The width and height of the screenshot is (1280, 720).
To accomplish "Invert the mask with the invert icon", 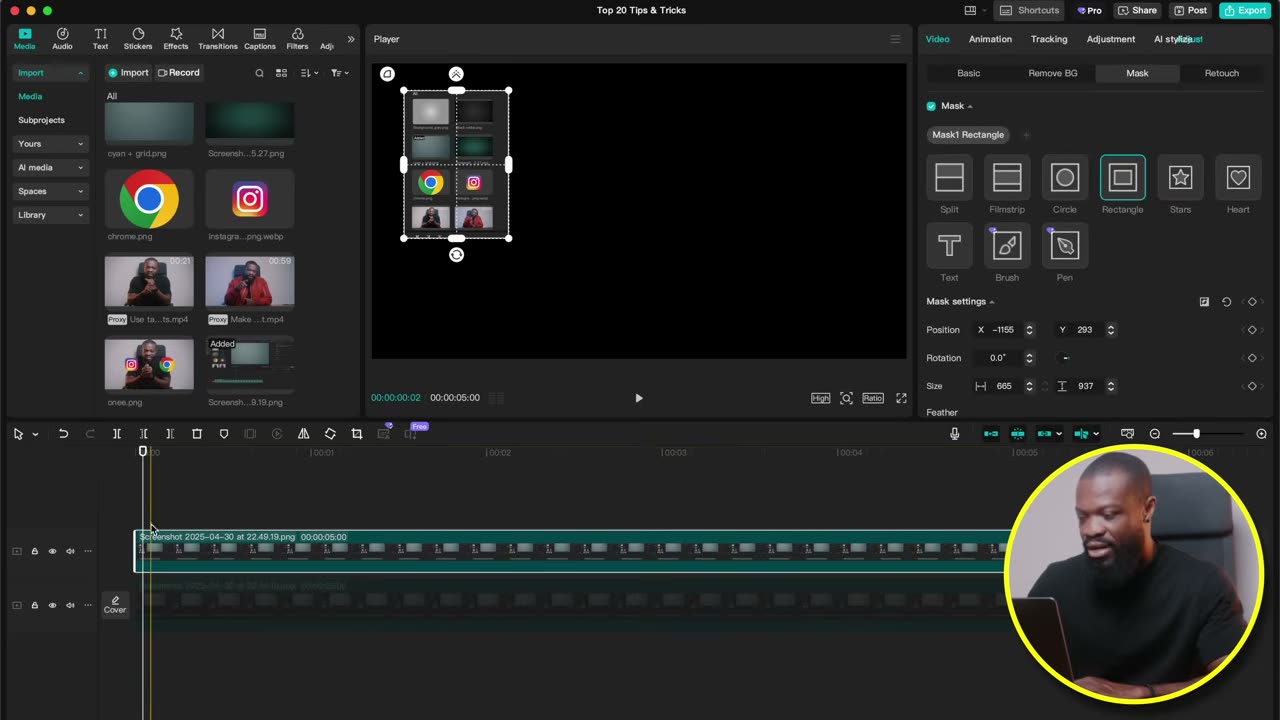I will [1204, 302].
